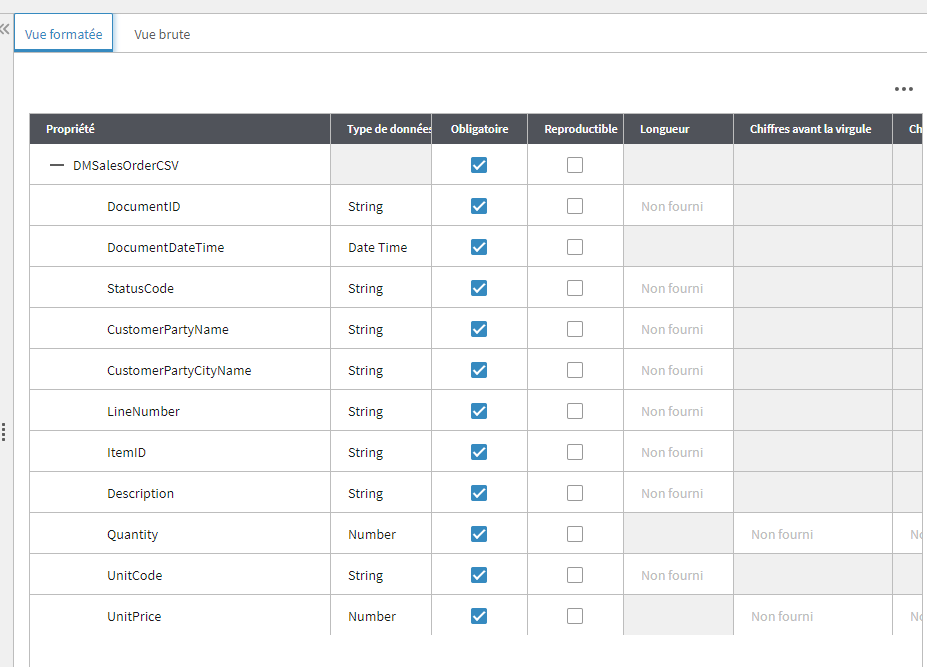
Task: Check Reproductible for StatusCode
Action: pos(575,288)
